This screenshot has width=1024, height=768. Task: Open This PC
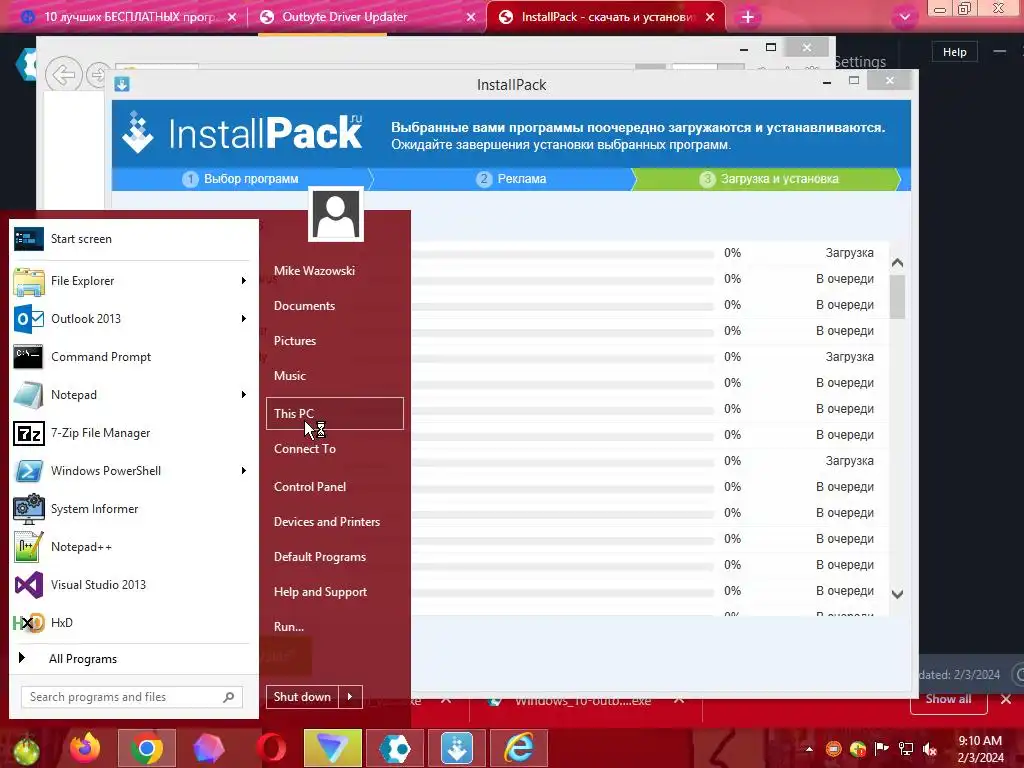click(334, 413)
